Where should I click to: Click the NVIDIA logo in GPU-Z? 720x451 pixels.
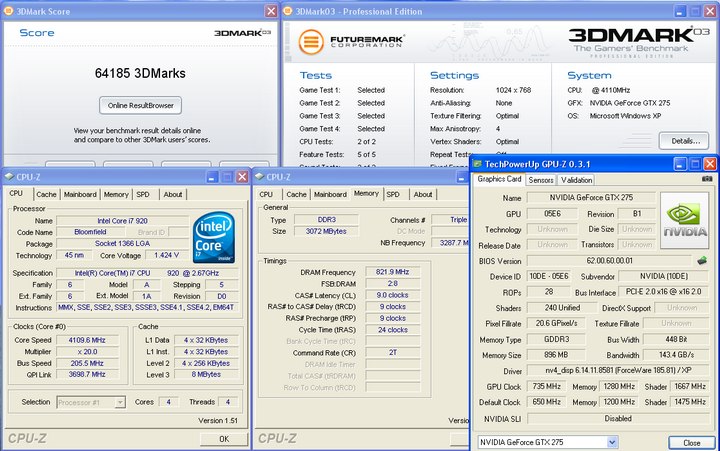pos(684,220)
